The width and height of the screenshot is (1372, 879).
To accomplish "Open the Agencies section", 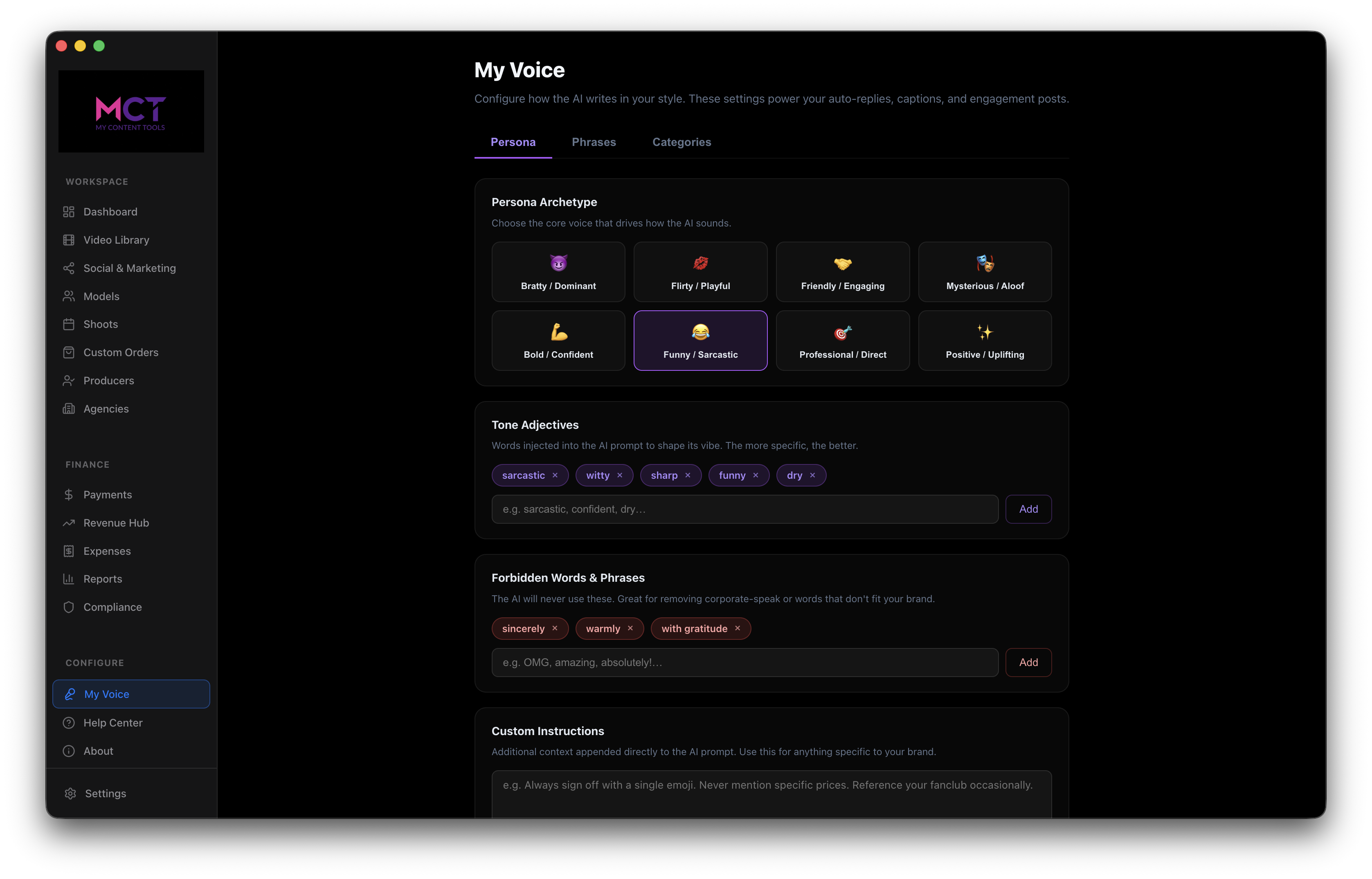I will (106, 409).
